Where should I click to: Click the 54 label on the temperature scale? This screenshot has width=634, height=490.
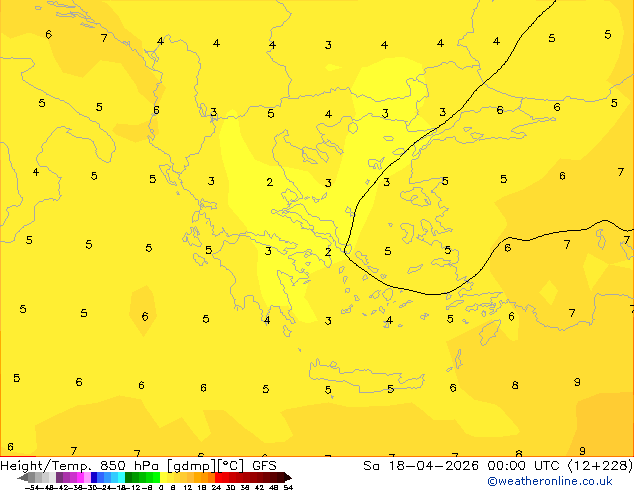(x=288, y=487)
